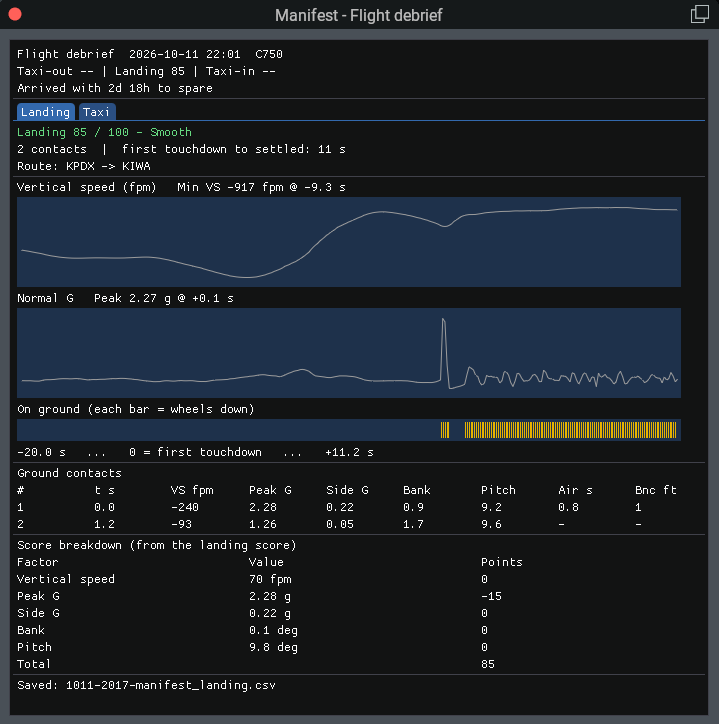
Task: Click 'Peak 2.27 g @ +0.1 s' label
Action: pos(163,298)
